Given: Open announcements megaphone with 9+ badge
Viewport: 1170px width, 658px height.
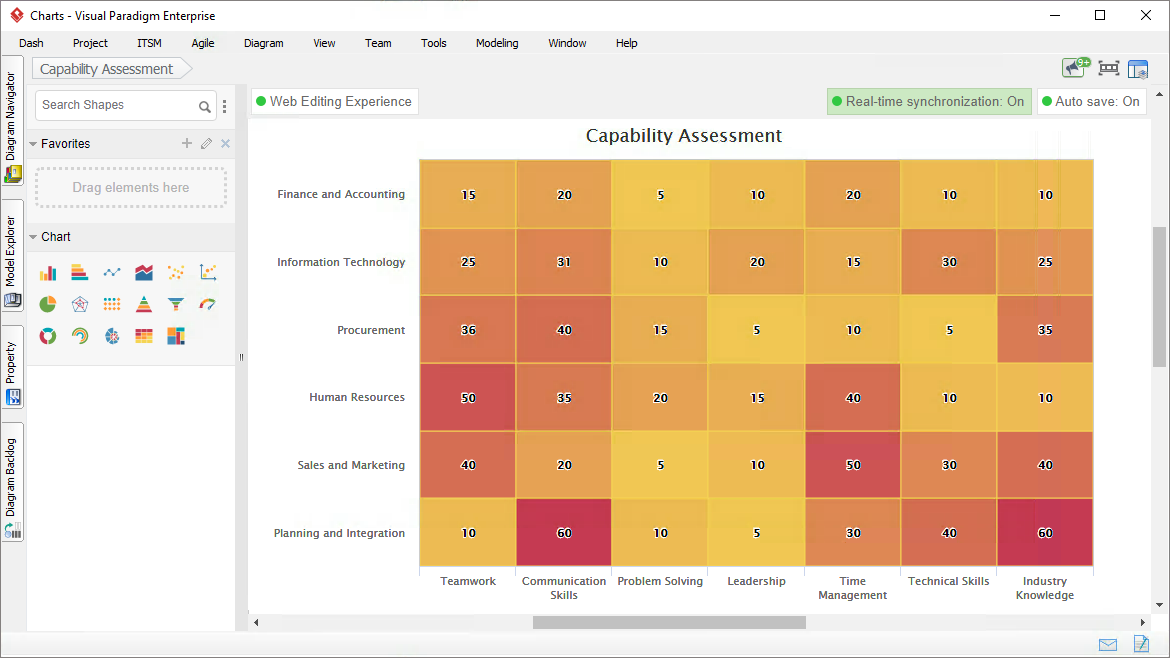Looking at the screenshot, I should pos(1074,68).
